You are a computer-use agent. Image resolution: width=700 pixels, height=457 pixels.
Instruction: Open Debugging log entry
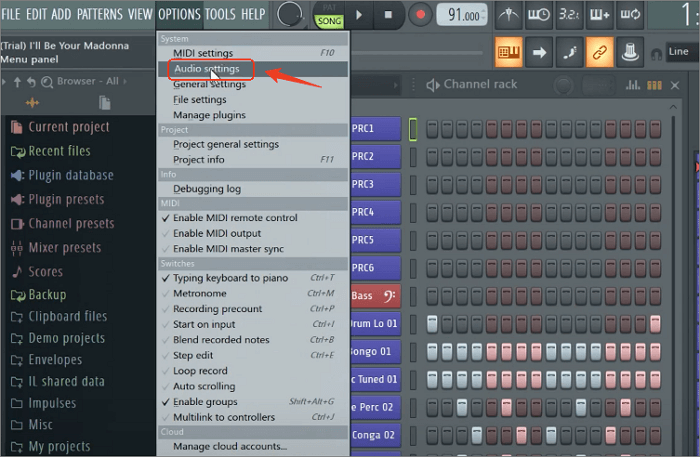pos(253,189)
